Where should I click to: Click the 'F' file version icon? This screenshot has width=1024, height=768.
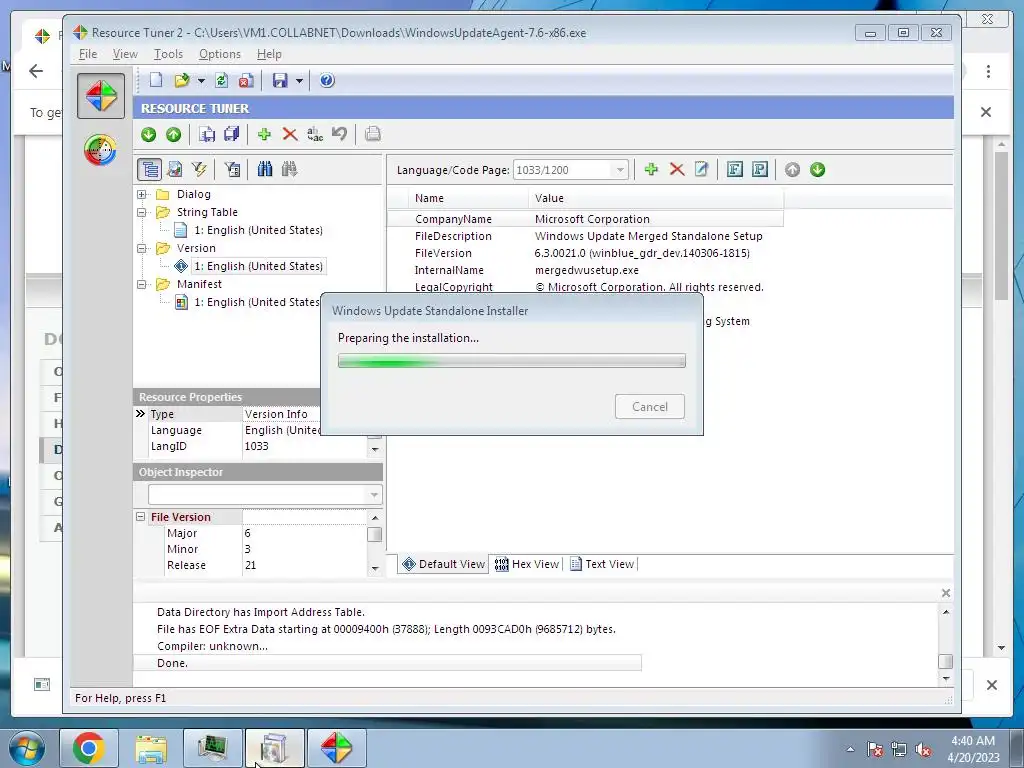[735, 170]
